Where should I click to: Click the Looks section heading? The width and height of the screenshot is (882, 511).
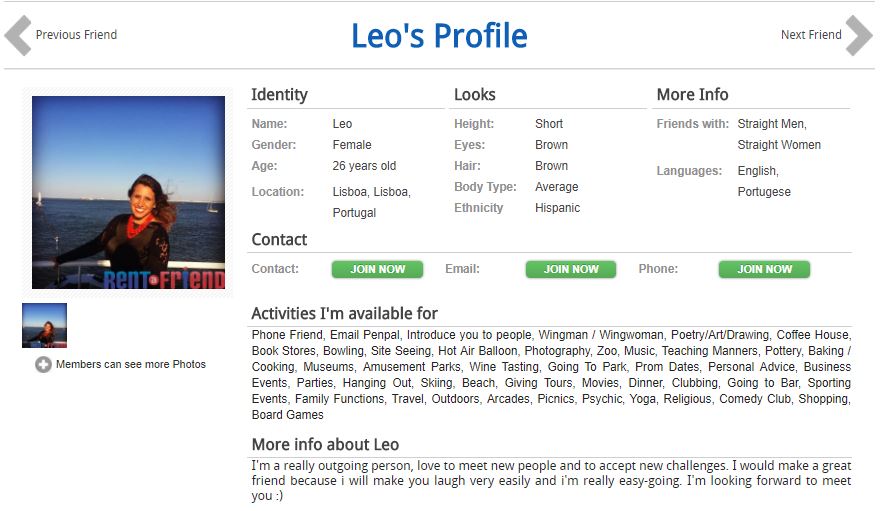[x=475, y=95]
